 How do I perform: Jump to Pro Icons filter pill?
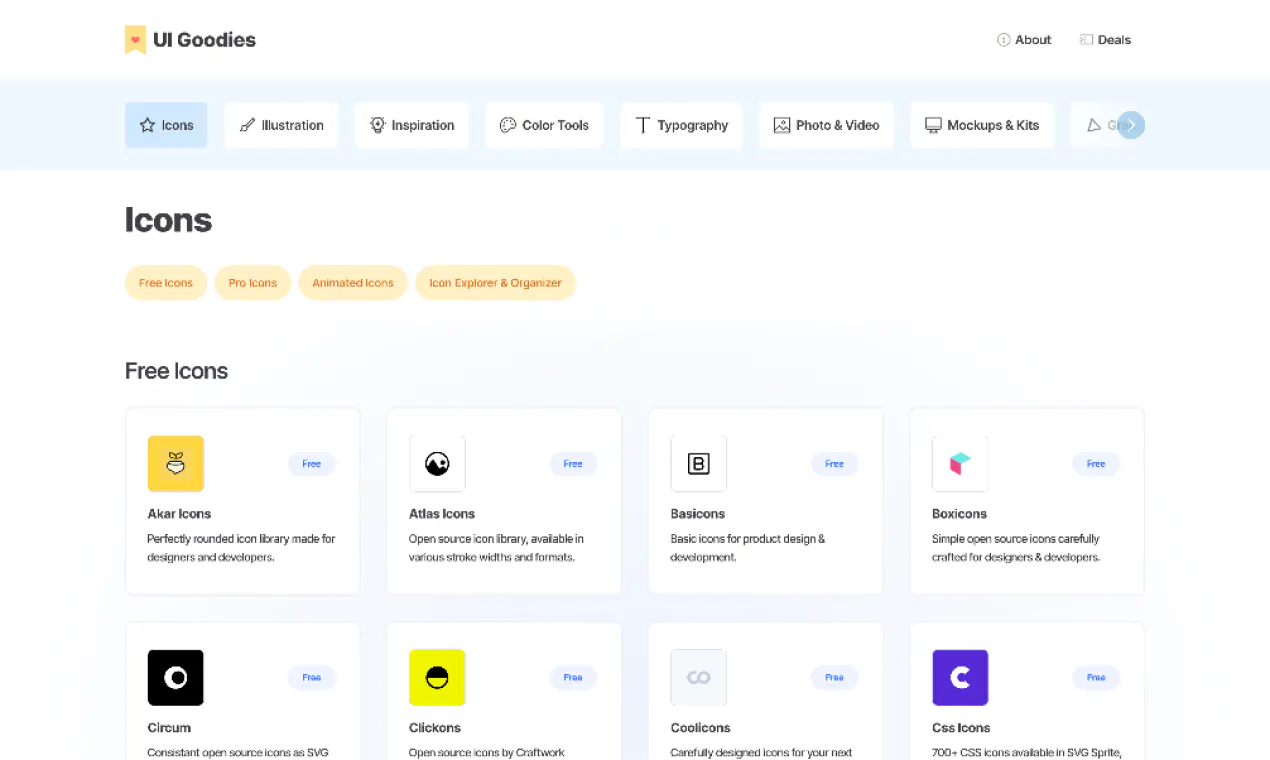click(x=253, y=283)
